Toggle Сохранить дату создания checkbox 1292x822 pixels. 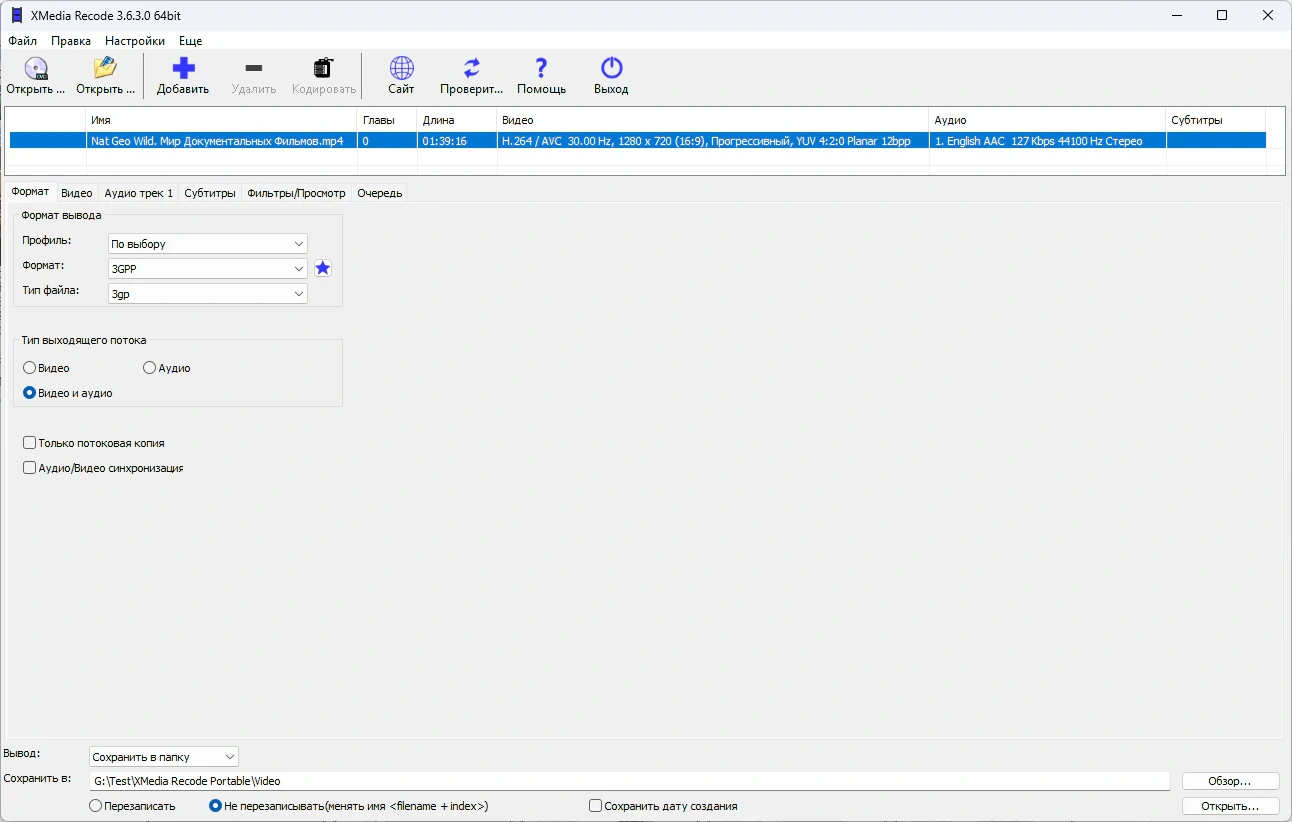click(595, 806)
